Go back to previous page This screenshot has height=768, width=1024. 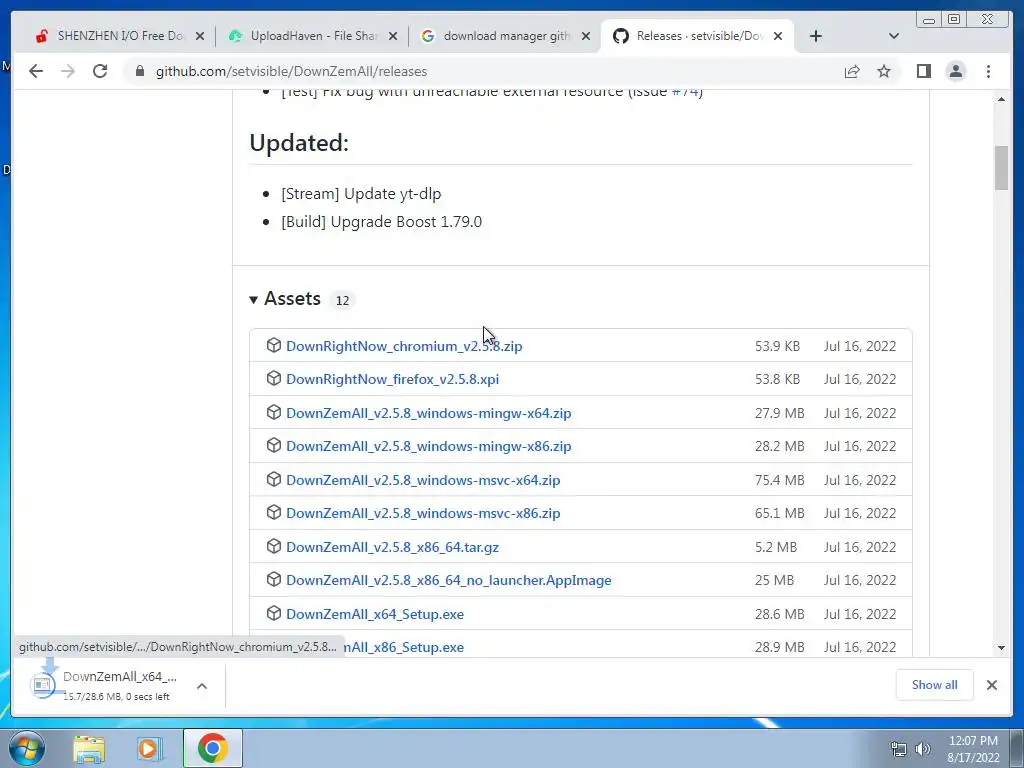tap(36, 71)
